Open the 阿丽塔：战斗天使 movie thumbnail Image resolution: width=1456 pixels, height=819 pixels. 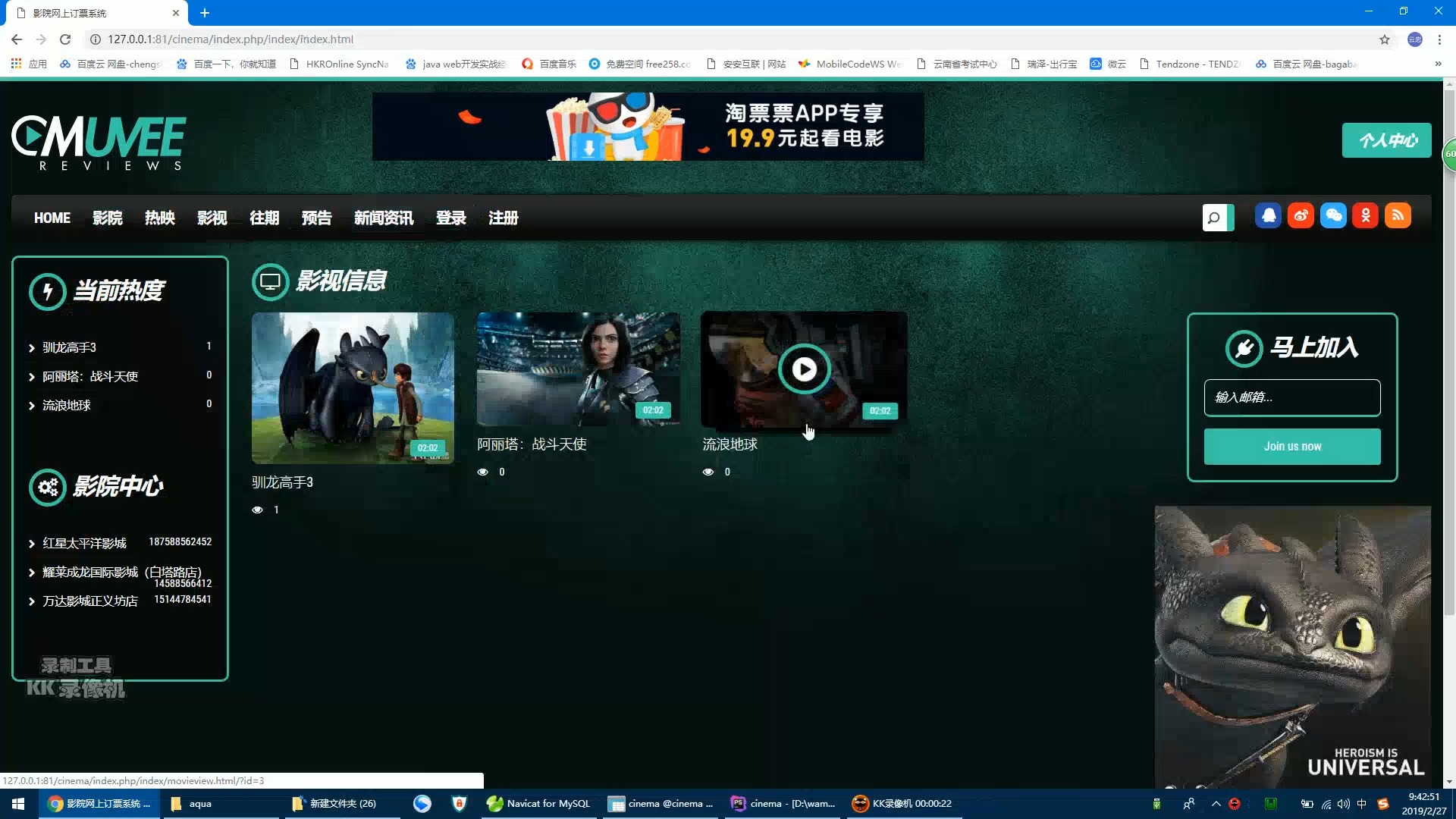pyautogui.click(x=578, y=369)
